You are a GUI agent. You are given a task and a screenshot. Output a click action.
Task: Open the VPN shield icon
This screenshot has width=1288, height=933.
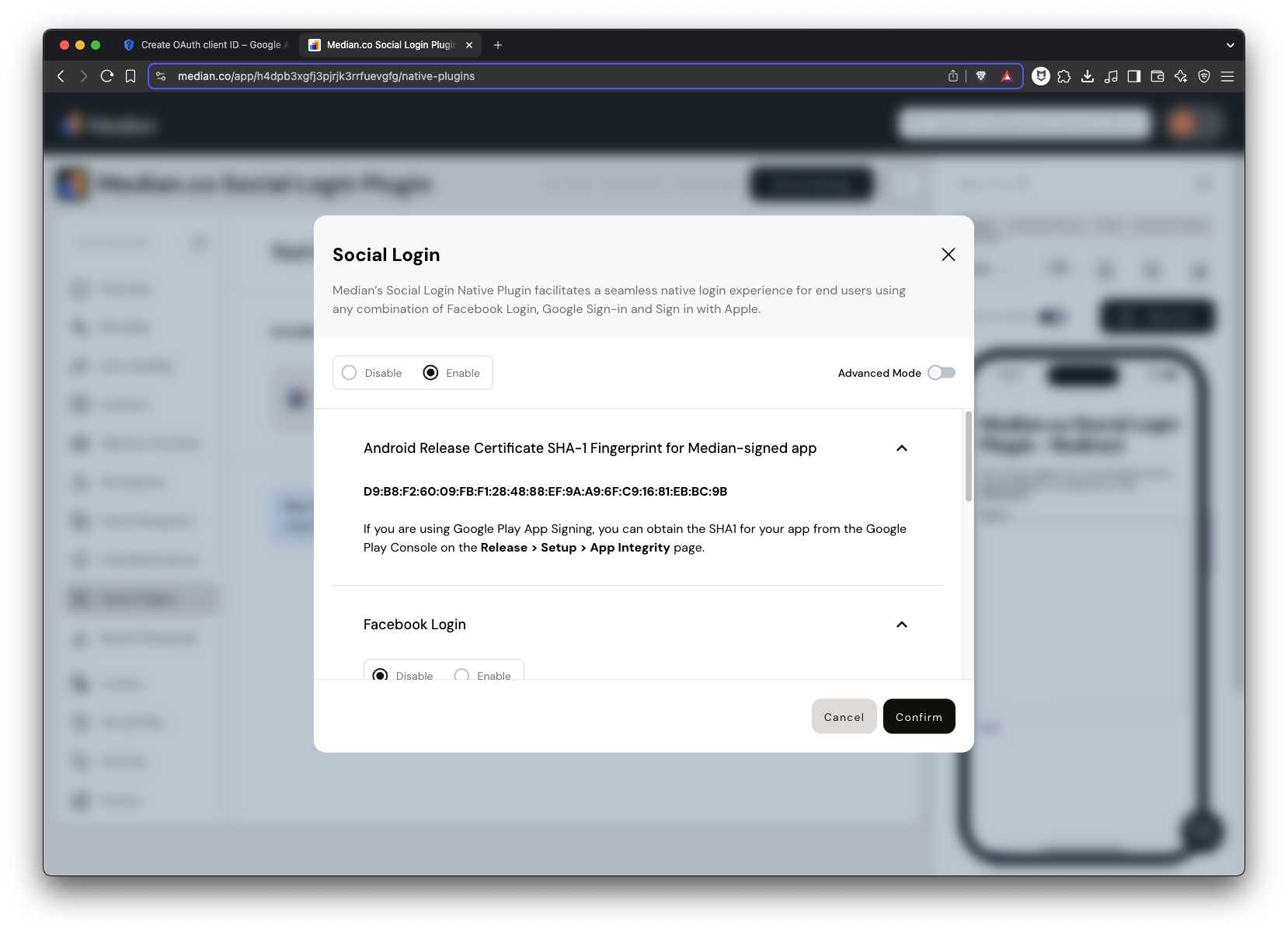pos(1204,76)
